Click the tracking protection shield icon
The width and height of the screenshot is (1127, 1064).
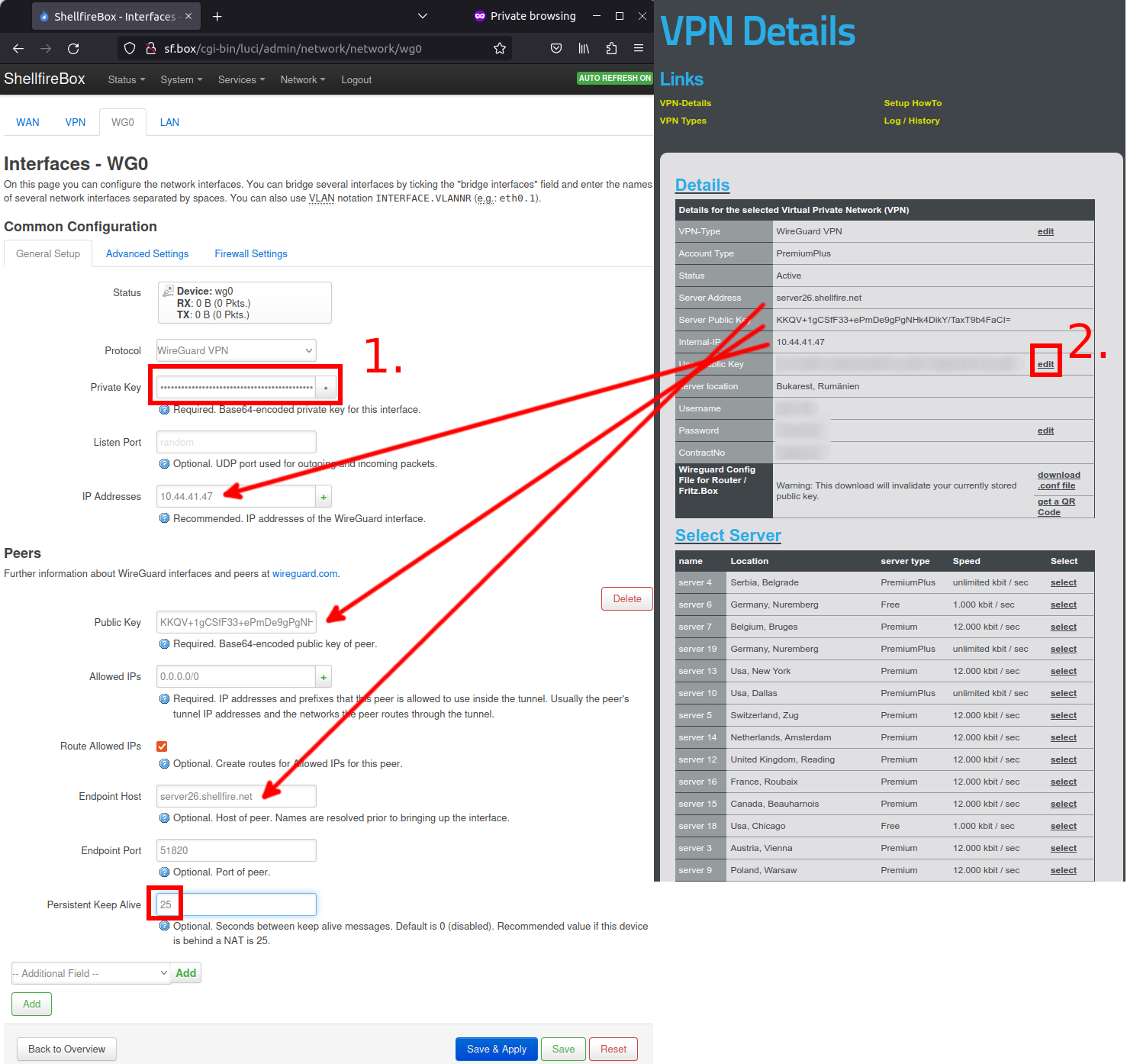(130, 48)
